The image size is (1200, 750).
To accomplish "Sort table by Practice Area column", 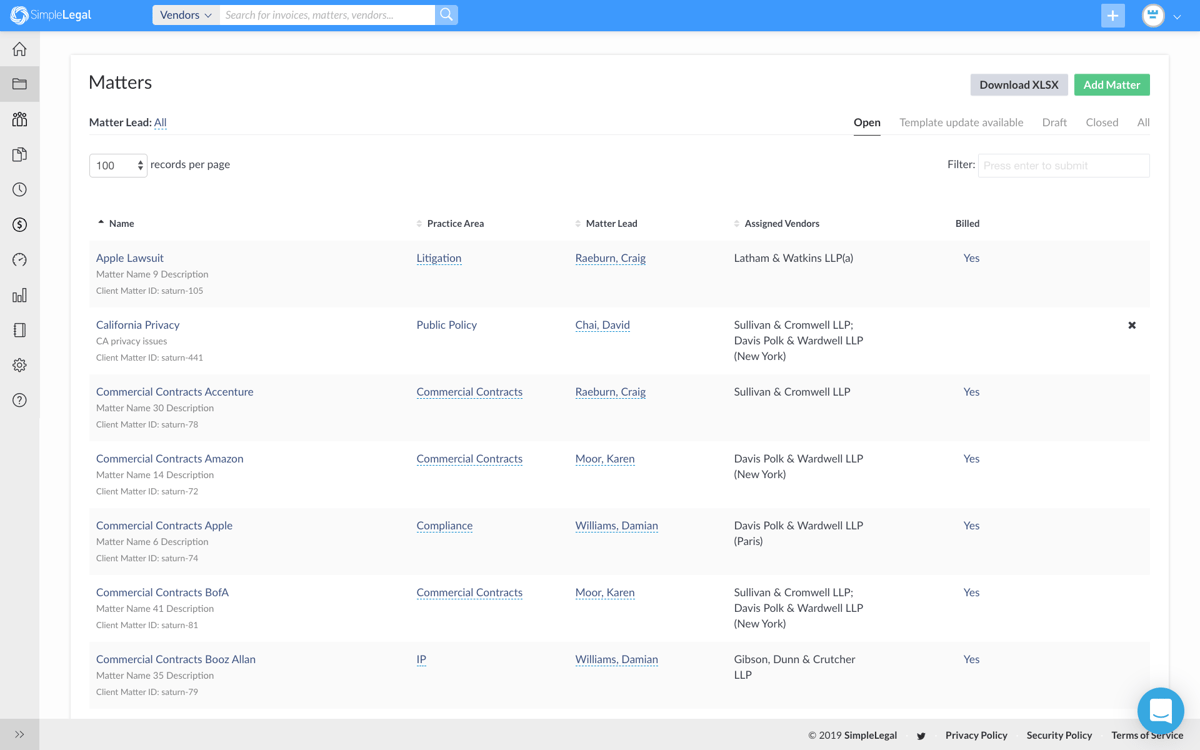I will tap(450, 223).
